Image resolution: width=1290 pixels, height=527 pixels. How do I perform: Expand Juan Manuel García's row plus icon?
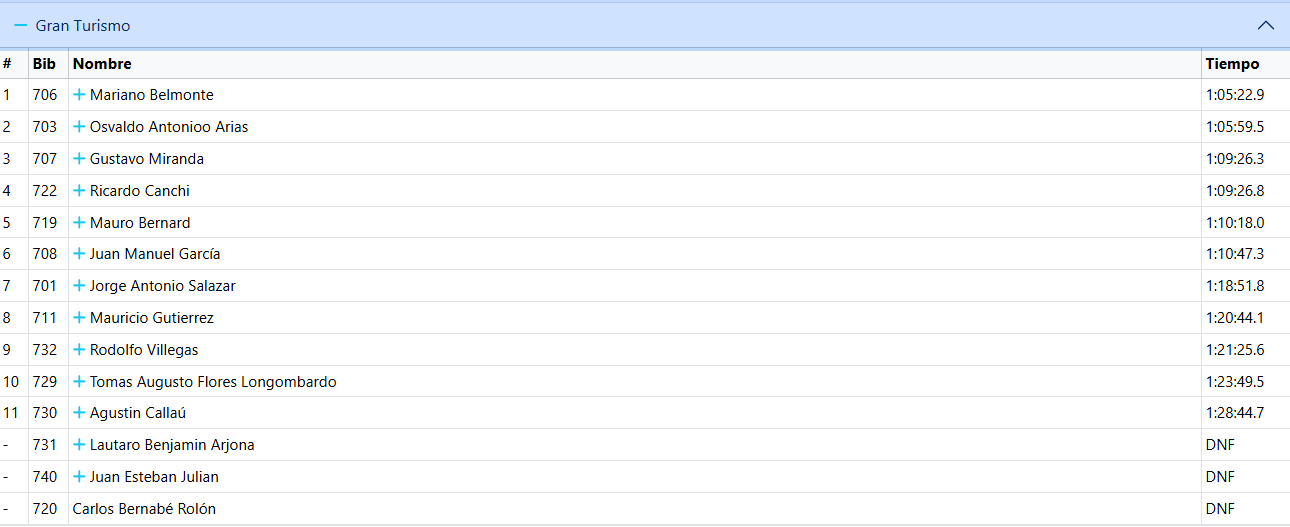pyautogui.click(x=79, y=254)
